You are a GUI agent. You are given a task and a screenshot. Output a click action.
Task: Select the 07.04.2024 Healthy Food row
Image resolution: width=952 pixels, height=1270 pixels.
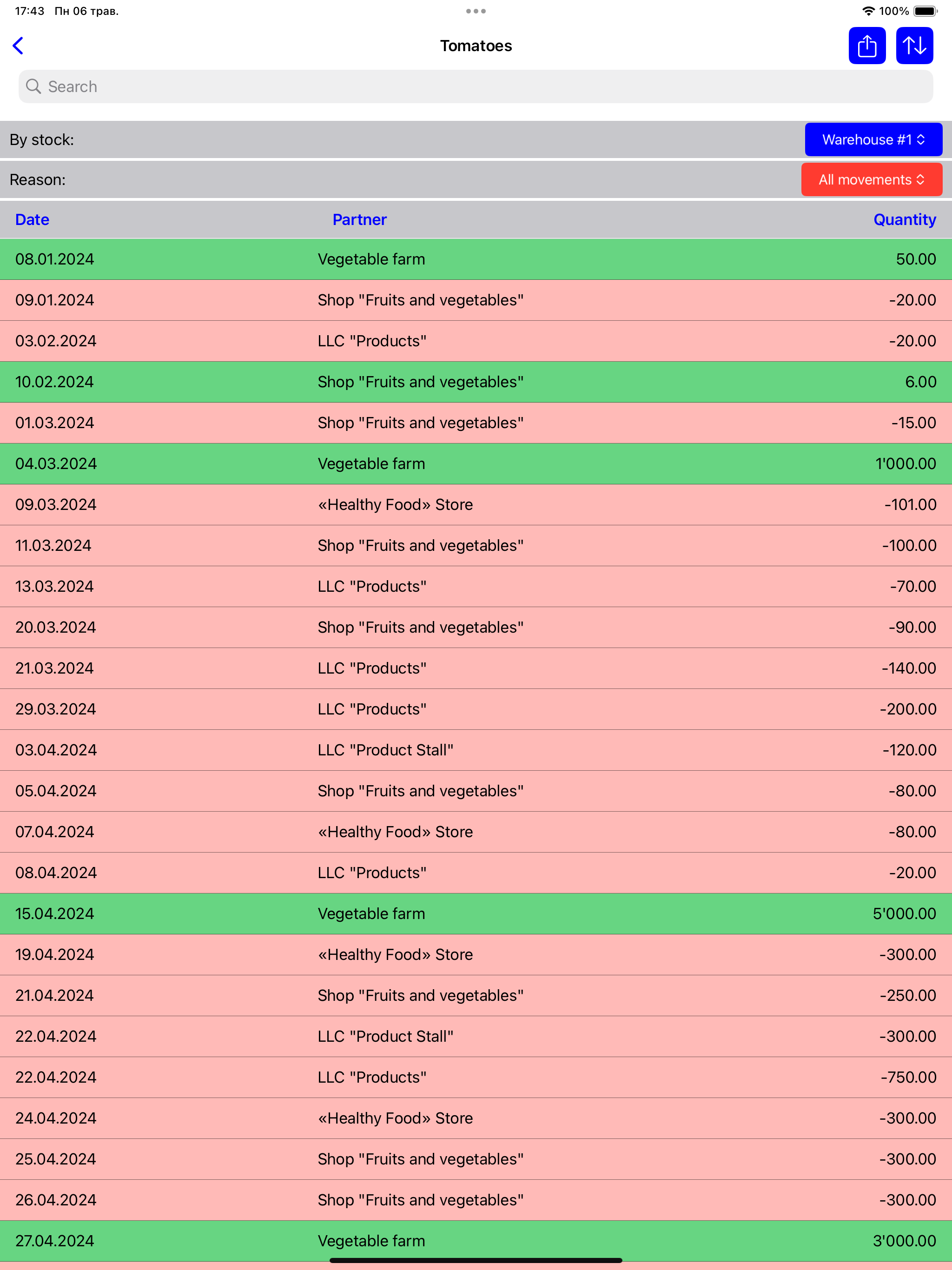476,832
